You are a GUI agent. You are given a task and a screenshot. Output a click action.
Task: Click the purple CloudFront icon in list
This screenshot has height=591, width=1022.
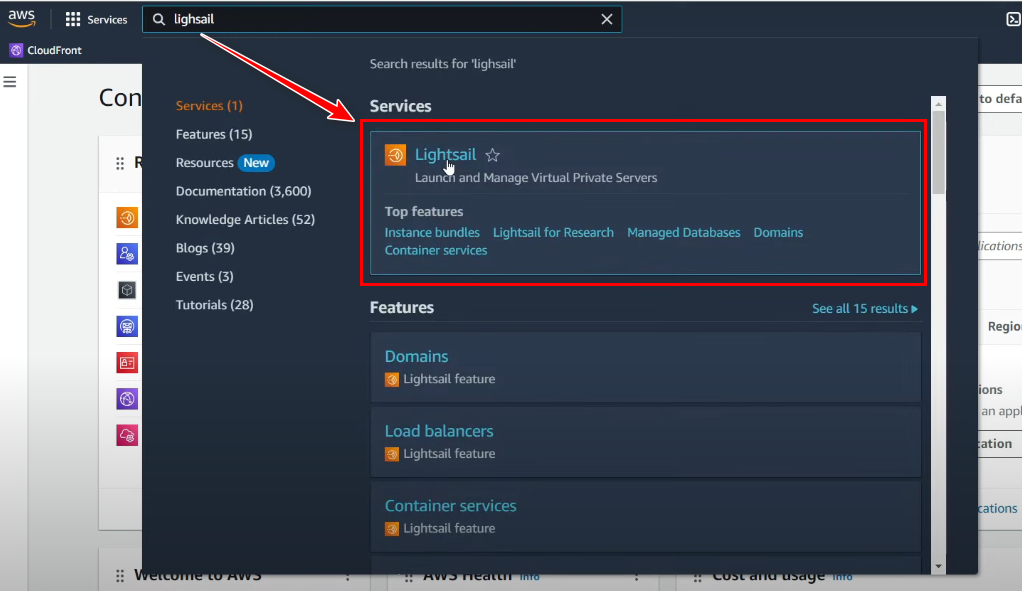(x=127, y=399)
